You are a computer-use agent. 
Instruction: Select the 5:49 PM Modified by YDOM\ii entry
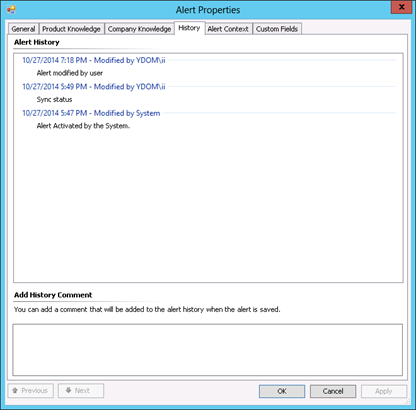tap(94, 87)
